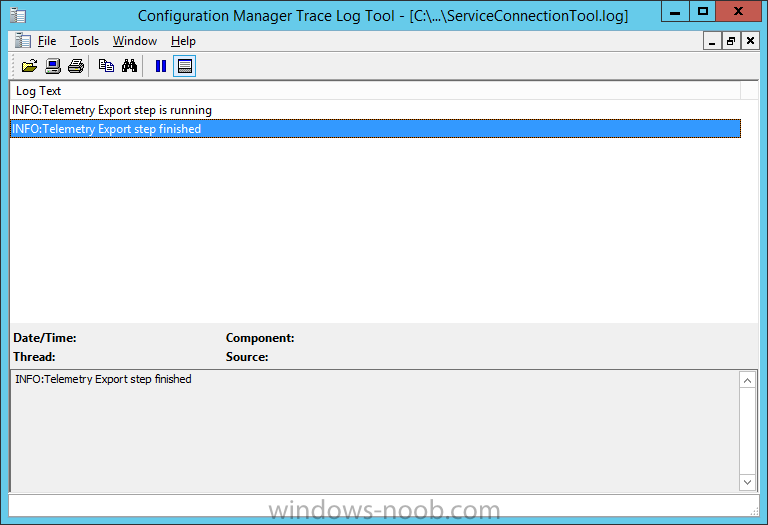
Task: Click the details pane scroll down arrow
Action: coord(747,482)
